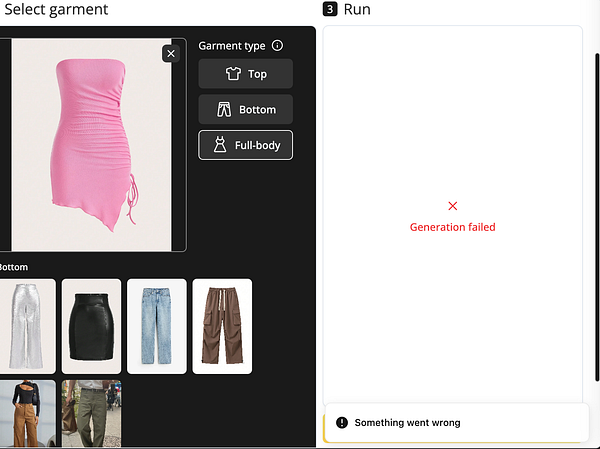600x449 pixels.
Task: Choose the Full-body garment type
Action: (x=246, y=145)
